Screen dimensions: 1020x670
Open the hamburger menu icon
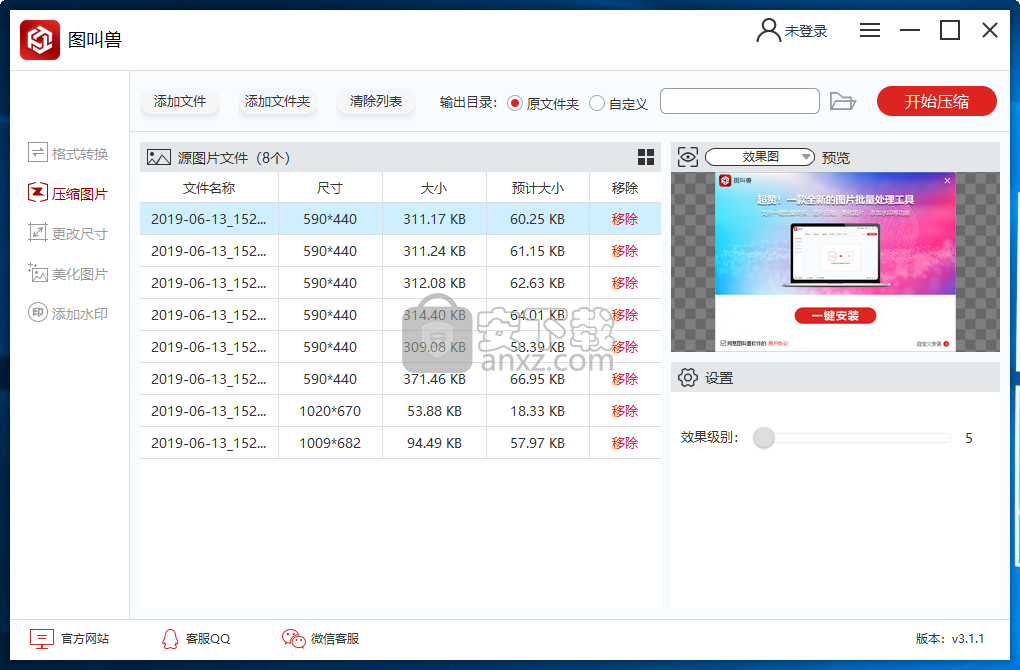pyautogui.click(x=870, y=30)
